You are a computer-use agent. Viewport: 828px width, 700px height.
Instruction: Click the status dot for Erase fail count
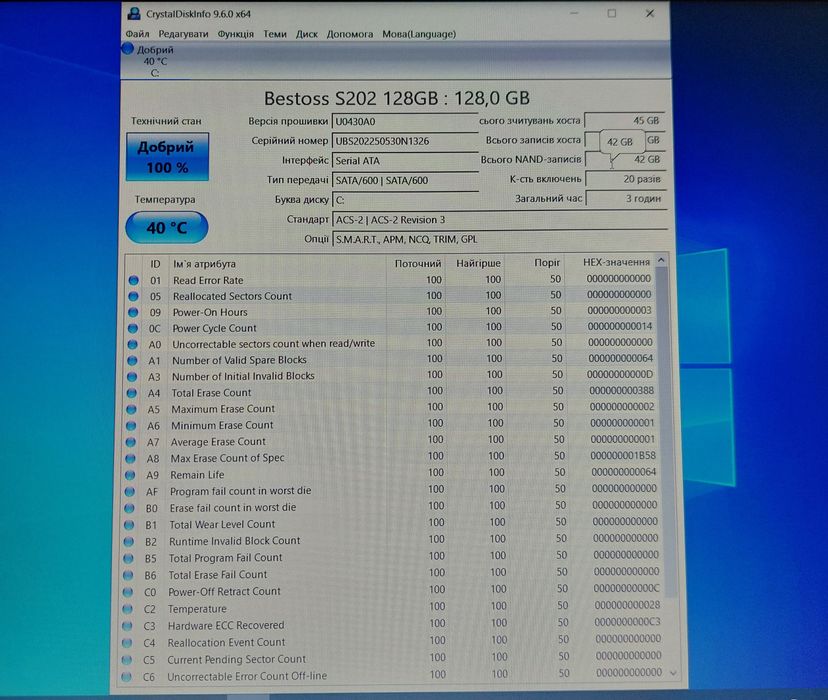click(129, 508)
